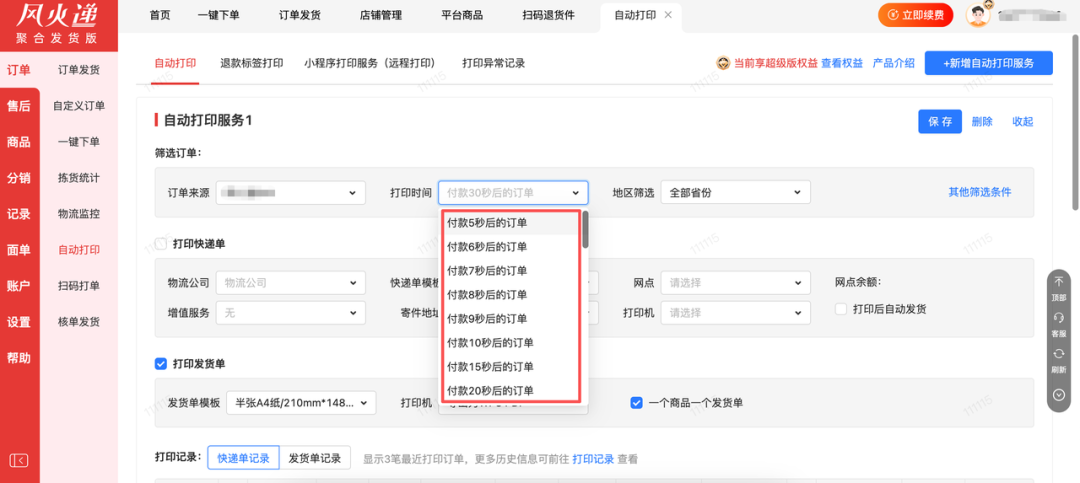The width and height of the screenshot is (1080, 483).
Task: Open 拣货统计 submenu item
Action: pos(79,178)
